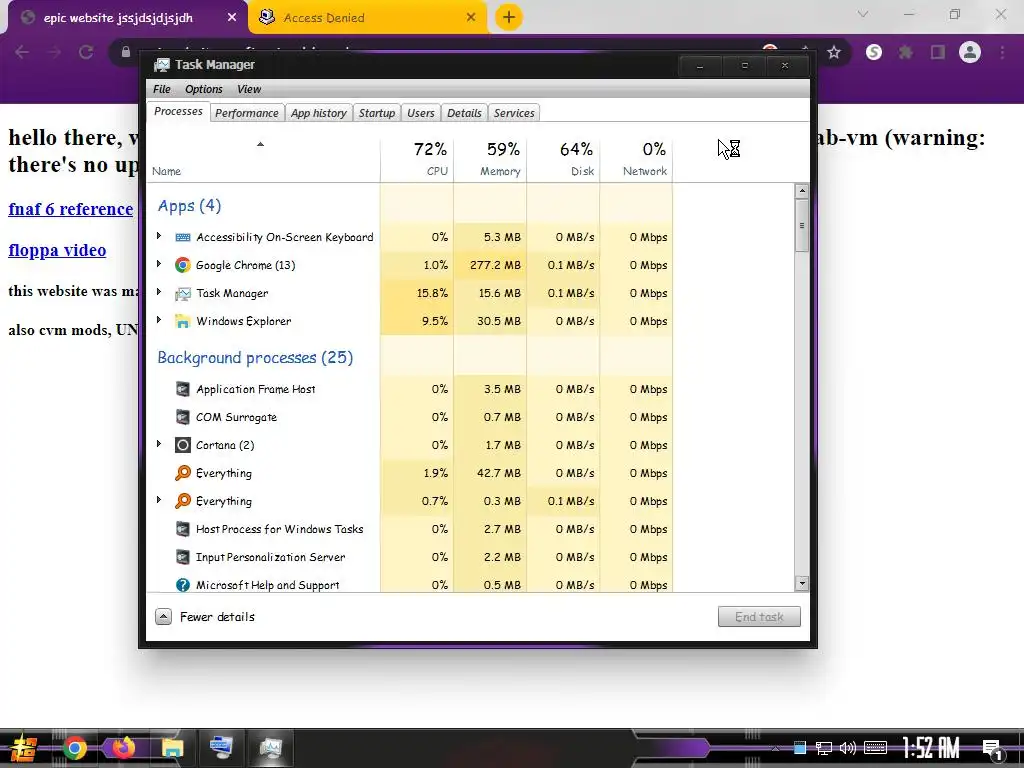
Task: Open the floppa video link
Action: pos(57,250)
